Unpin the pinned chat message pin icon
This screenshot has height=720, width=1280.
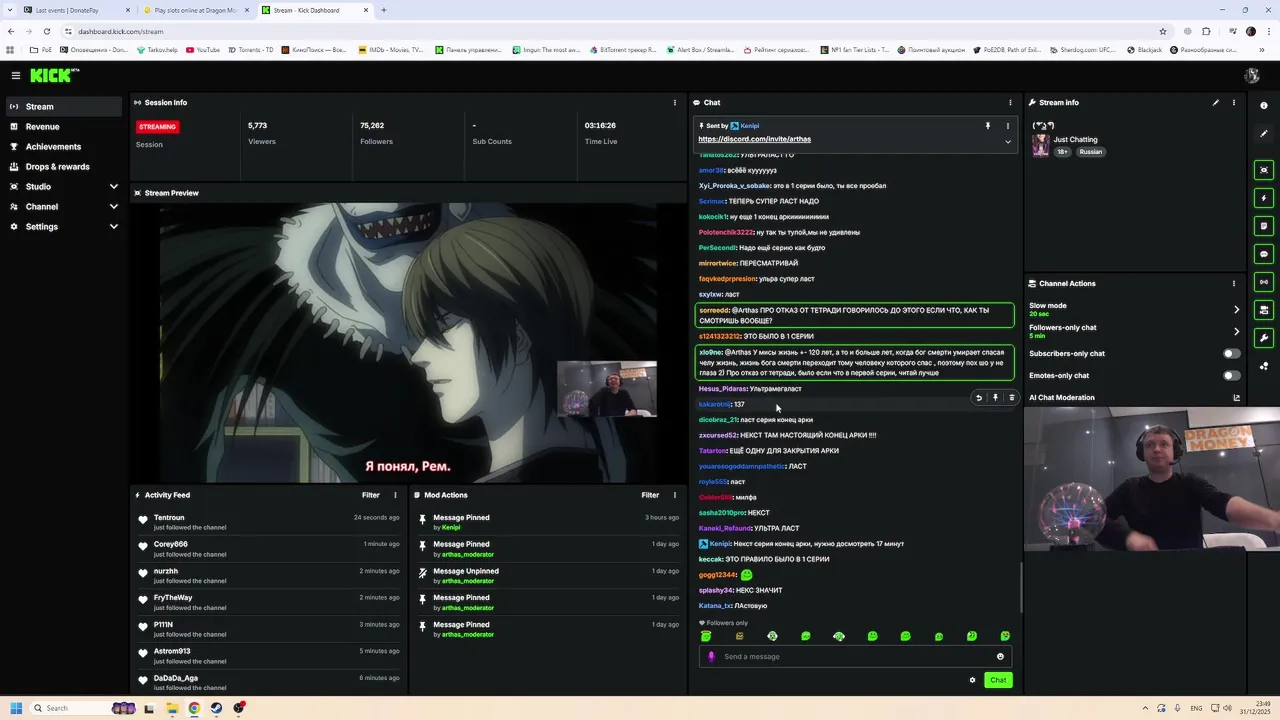click(x=987, y=126)
